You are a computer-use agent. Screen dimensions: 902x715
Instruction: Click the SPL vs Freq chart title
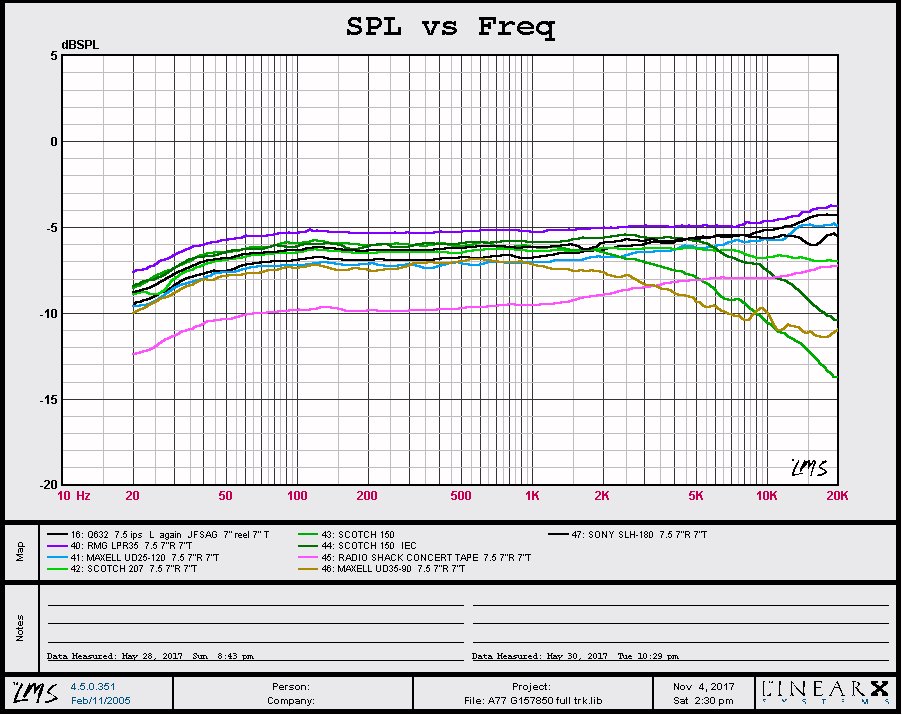(x=450, y=27)
